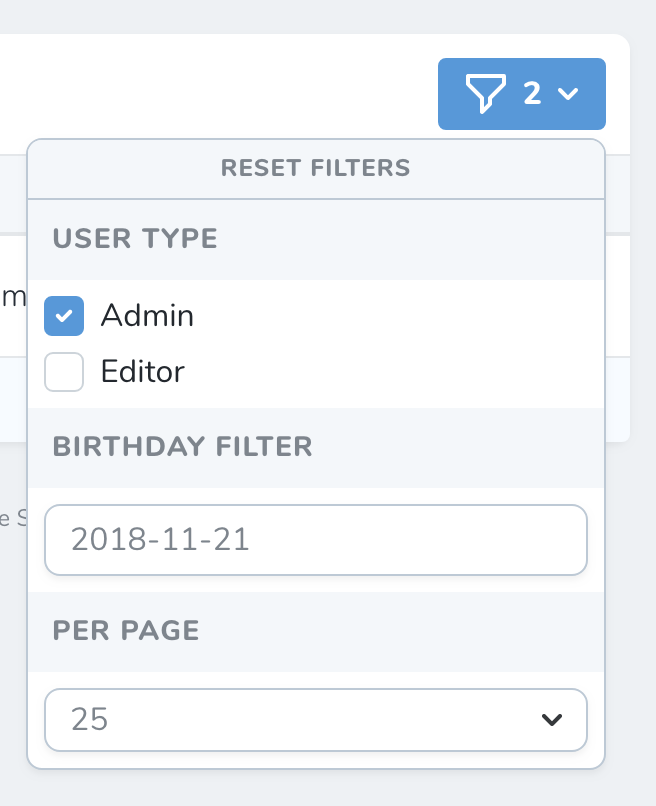This screenshot has height=806, width=656.
Task: Click the date field showing 2018-11-21
Action: pyautogui.click(x=316, y=539)
